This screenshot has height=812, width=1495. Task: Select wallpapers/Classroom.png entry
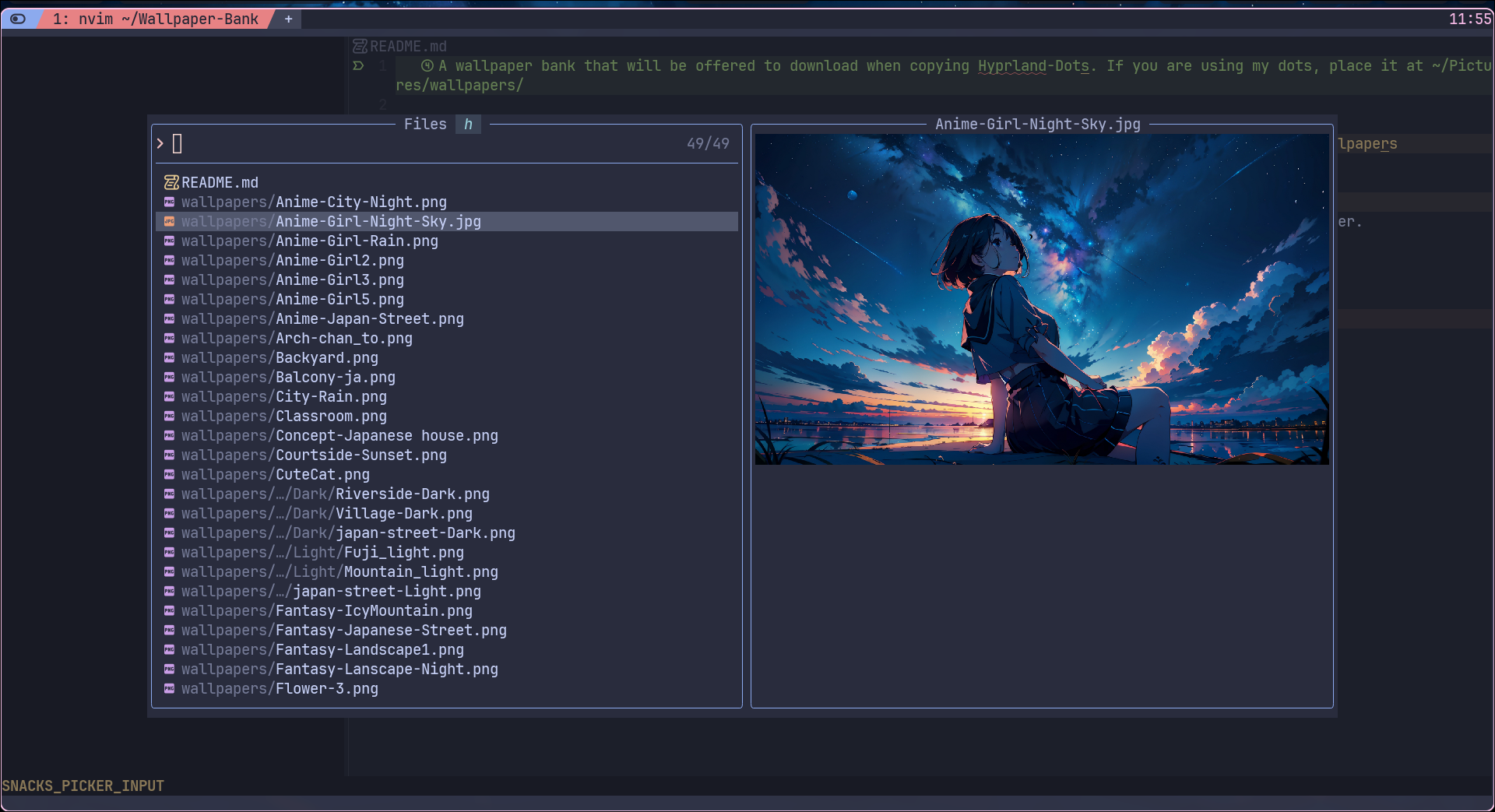[x=447, y=416]
